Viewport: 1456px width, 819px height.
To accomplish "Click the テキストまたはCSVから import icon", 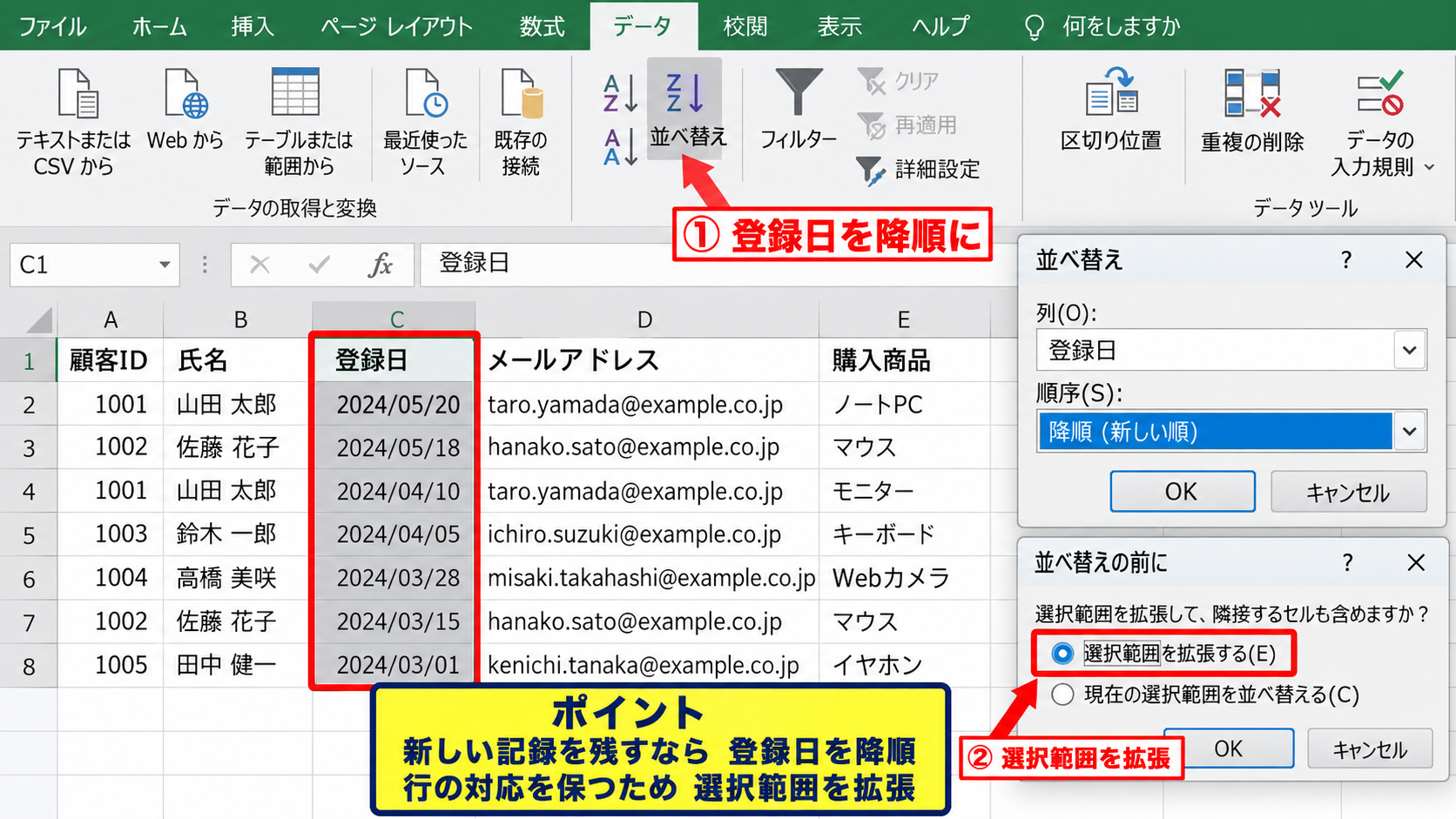I will coord(77,94).
